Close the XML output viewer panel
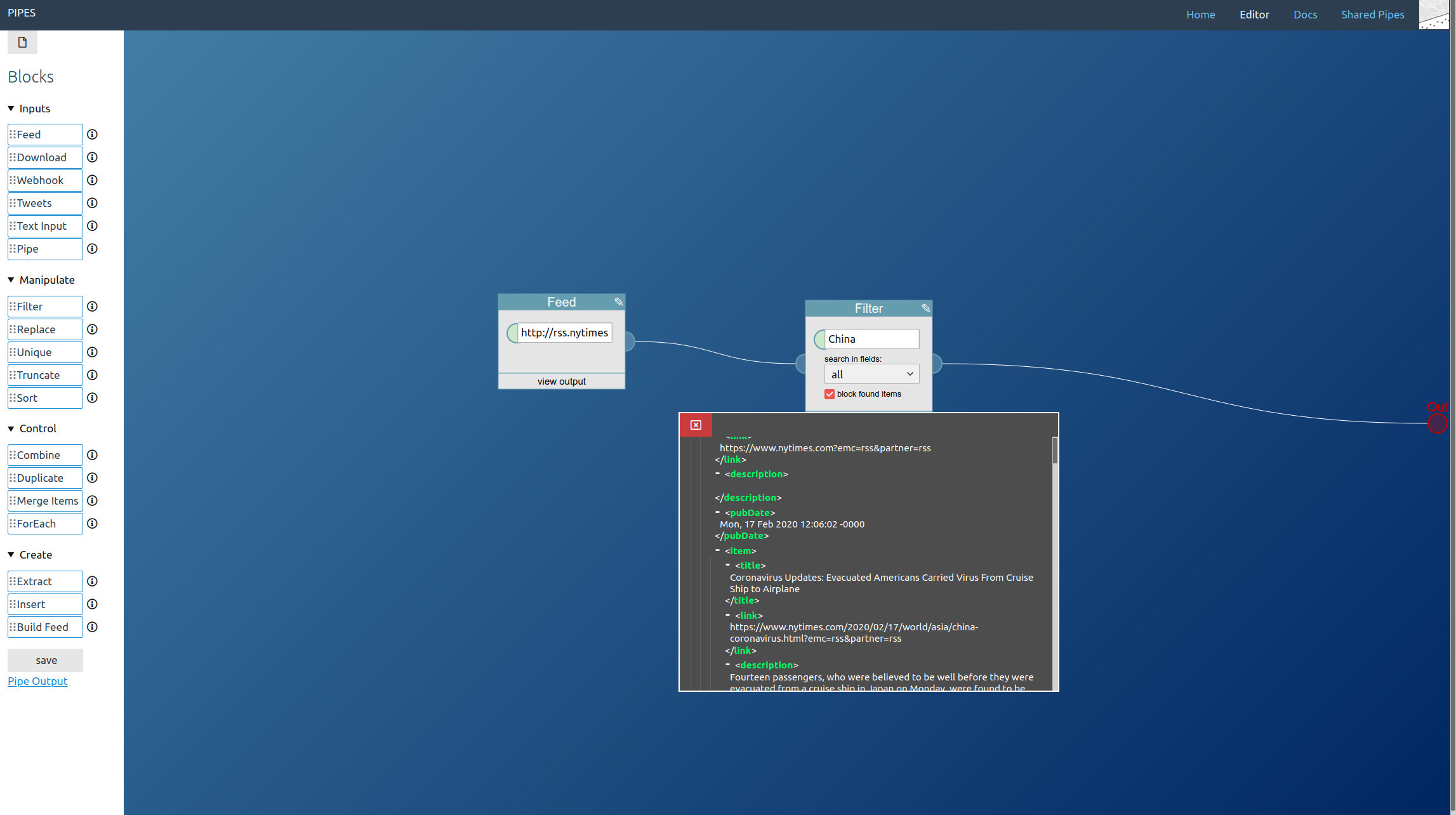The width and height of the screenshot is (1456, 815). 696,425
